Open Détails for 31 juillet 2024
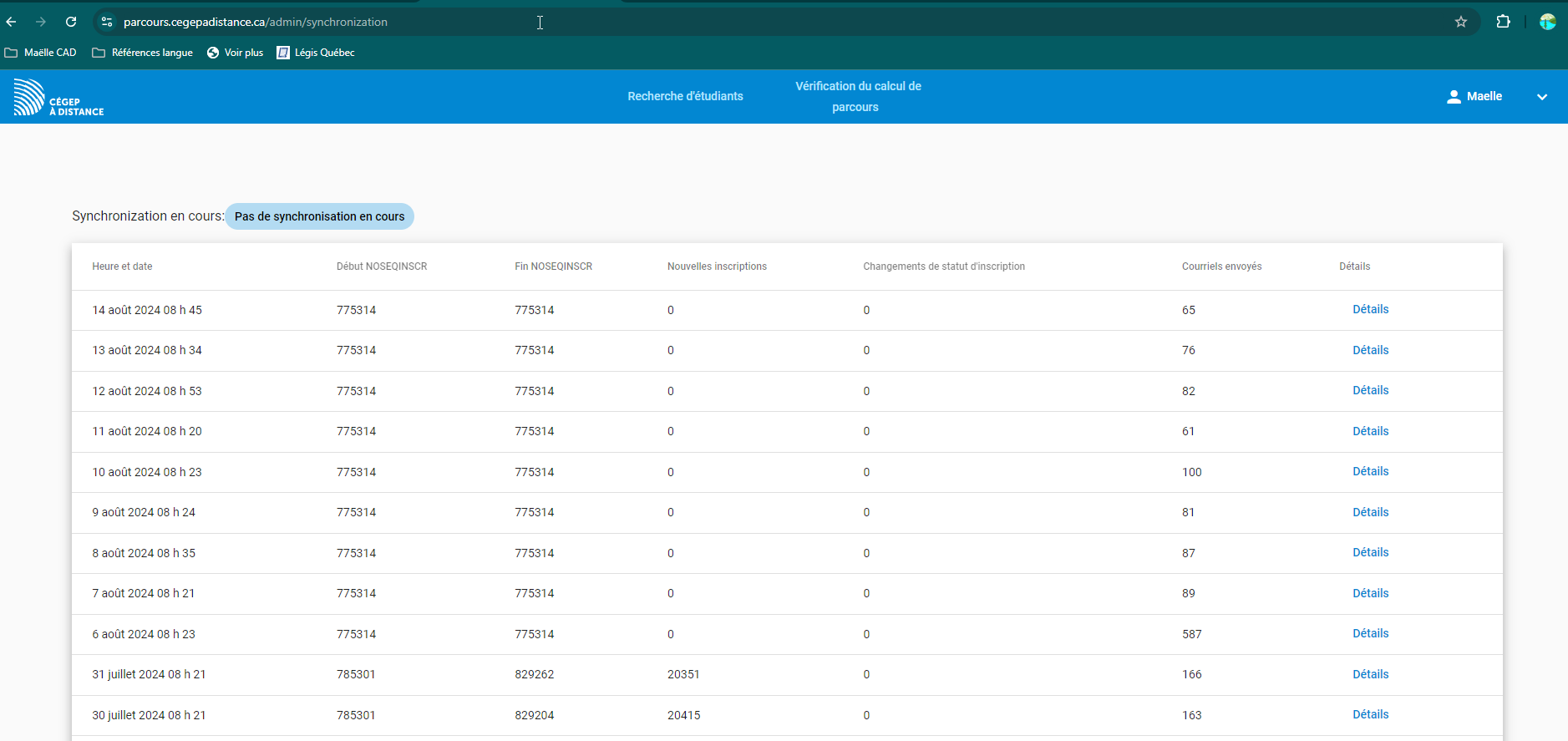 1370,674
